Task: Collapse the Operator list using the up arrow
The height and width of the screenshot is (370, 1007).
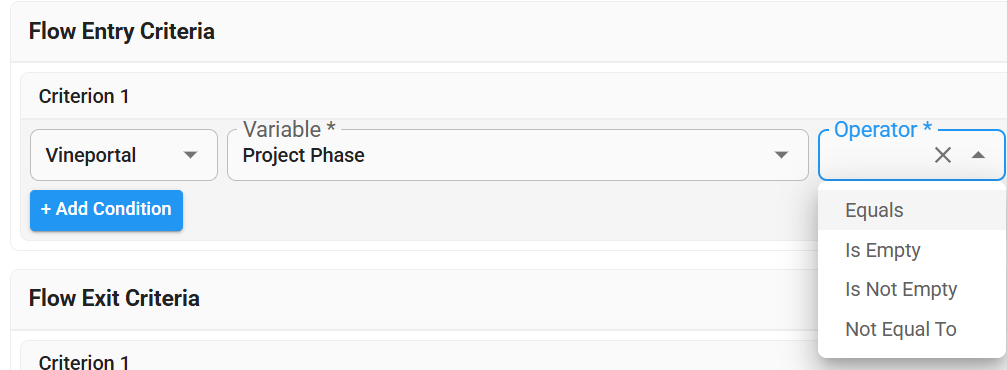Action: click(x=978, y=155)
